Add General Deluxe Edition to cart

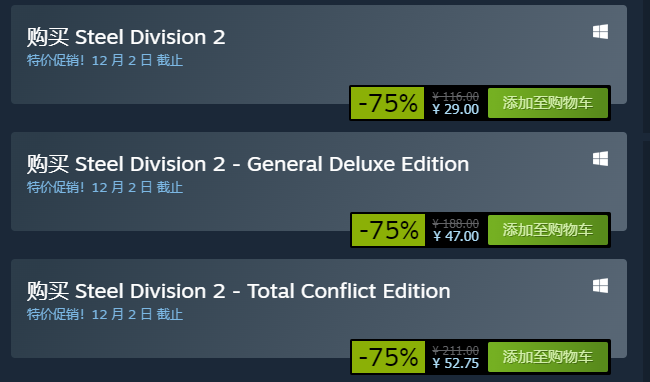[548, 230]
